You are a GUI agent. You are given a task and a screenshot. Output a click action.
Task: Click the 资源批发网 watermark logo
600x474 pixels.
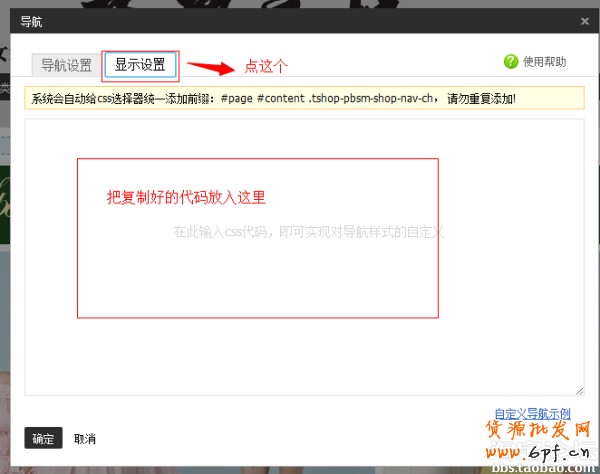540,430
